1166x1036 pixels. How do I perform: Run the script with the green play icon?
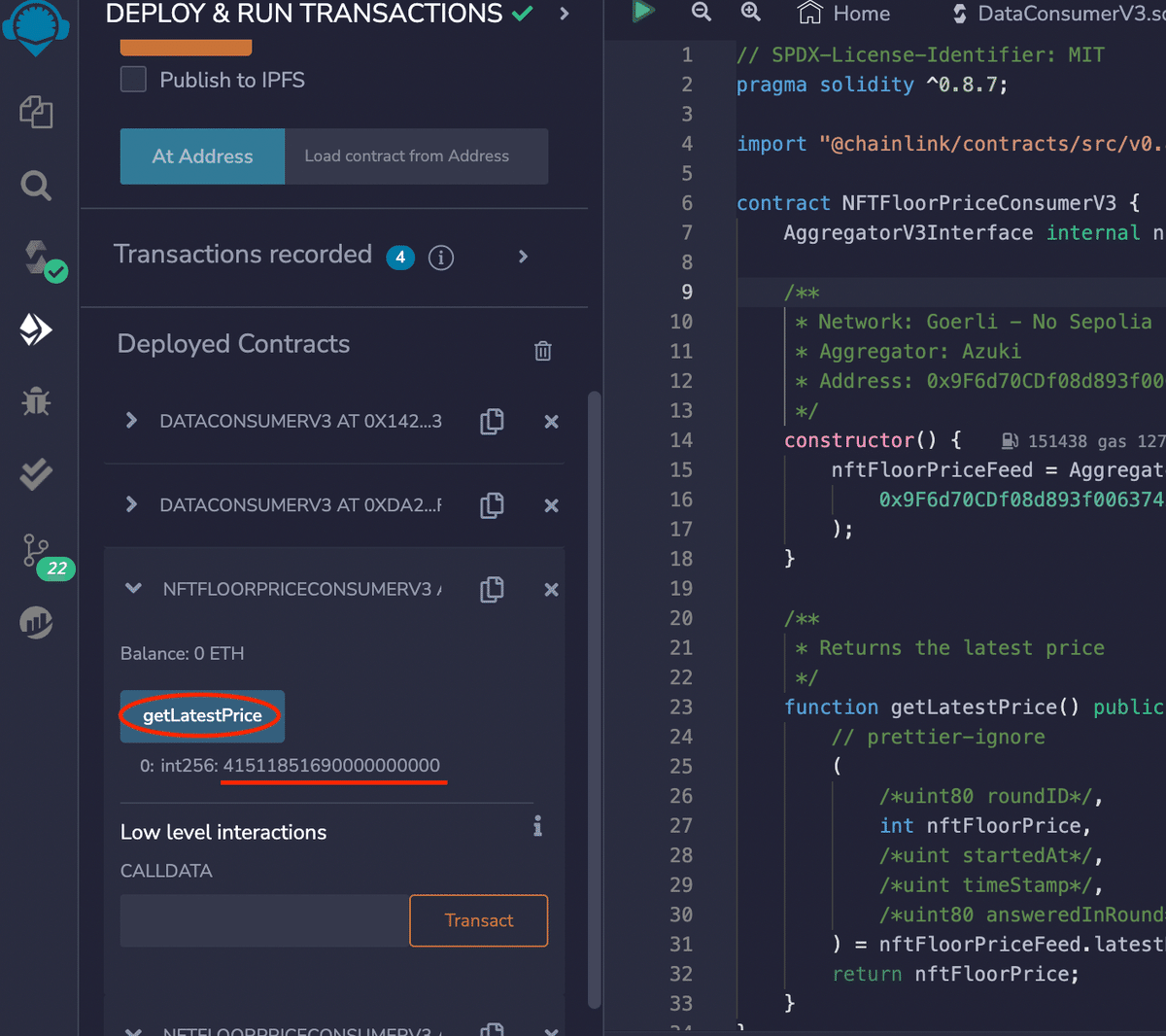pyautogui.click(x=642, y=12)
